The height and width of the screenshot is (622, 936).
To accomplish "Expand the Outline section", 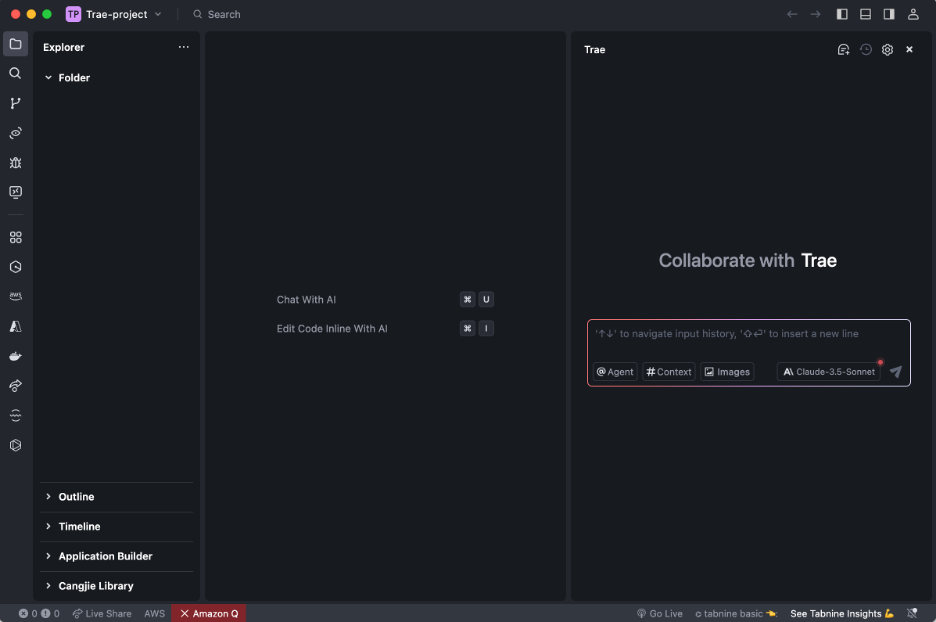I will (x=75, y=496).
